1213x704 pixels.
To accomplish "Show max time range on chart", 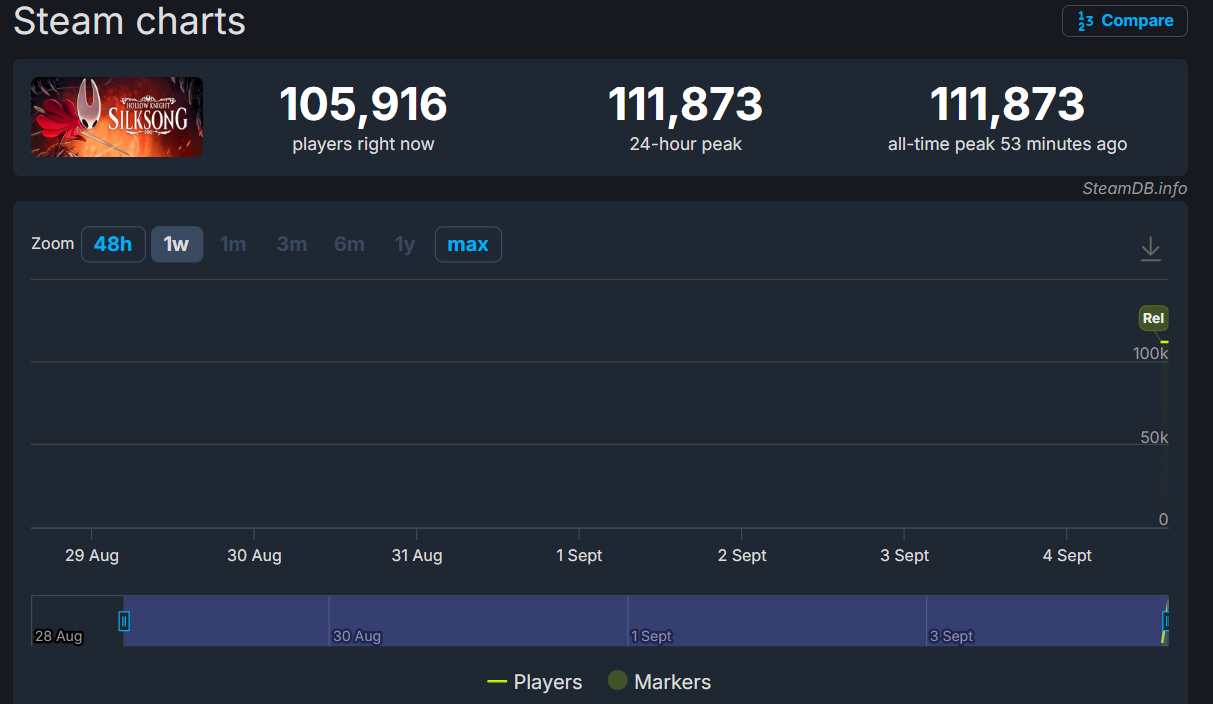I will click(x=468, y=244).
